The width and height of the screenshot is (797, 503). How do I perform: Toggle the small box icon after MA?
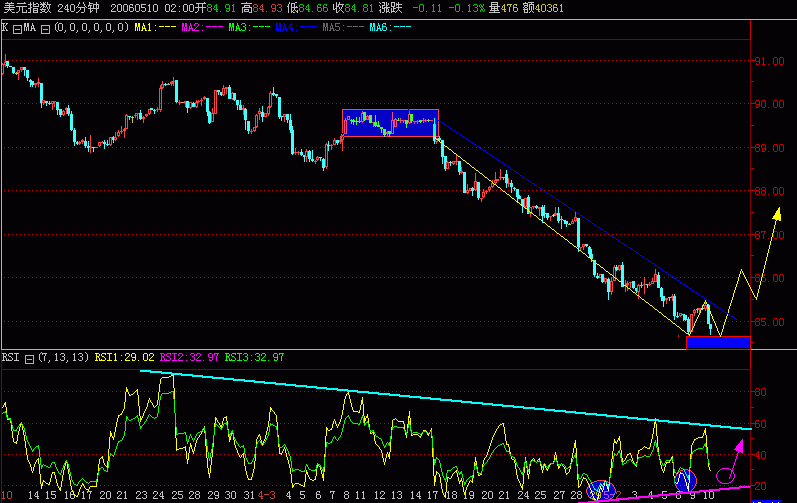click(45, 29)
